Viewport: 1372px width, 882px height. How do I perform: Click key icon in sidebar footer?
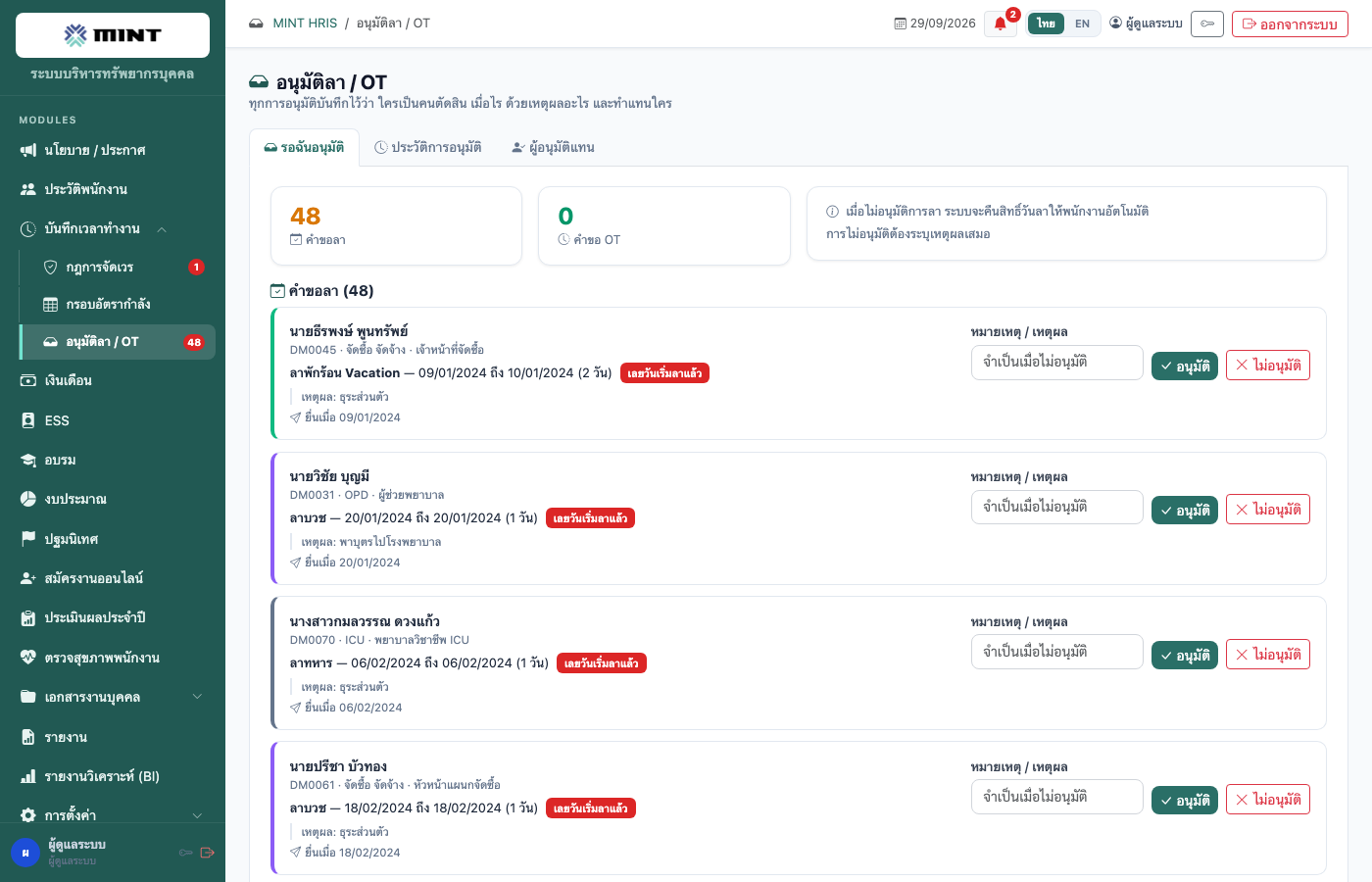click(186, 853)
